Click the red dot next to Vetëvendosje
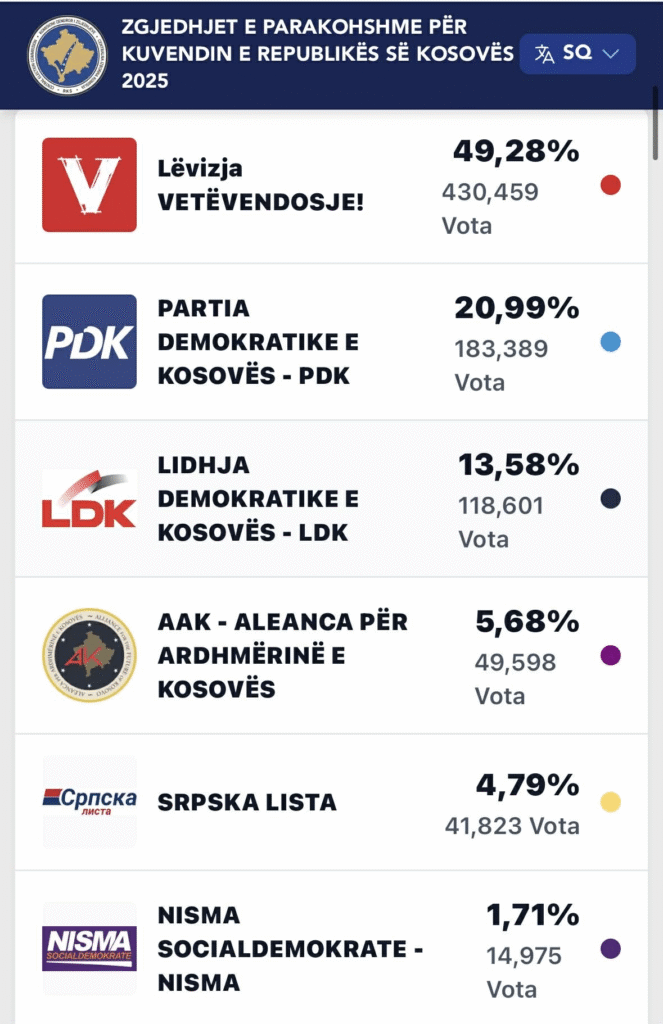 pyautogui.click(x=611, y=185)
